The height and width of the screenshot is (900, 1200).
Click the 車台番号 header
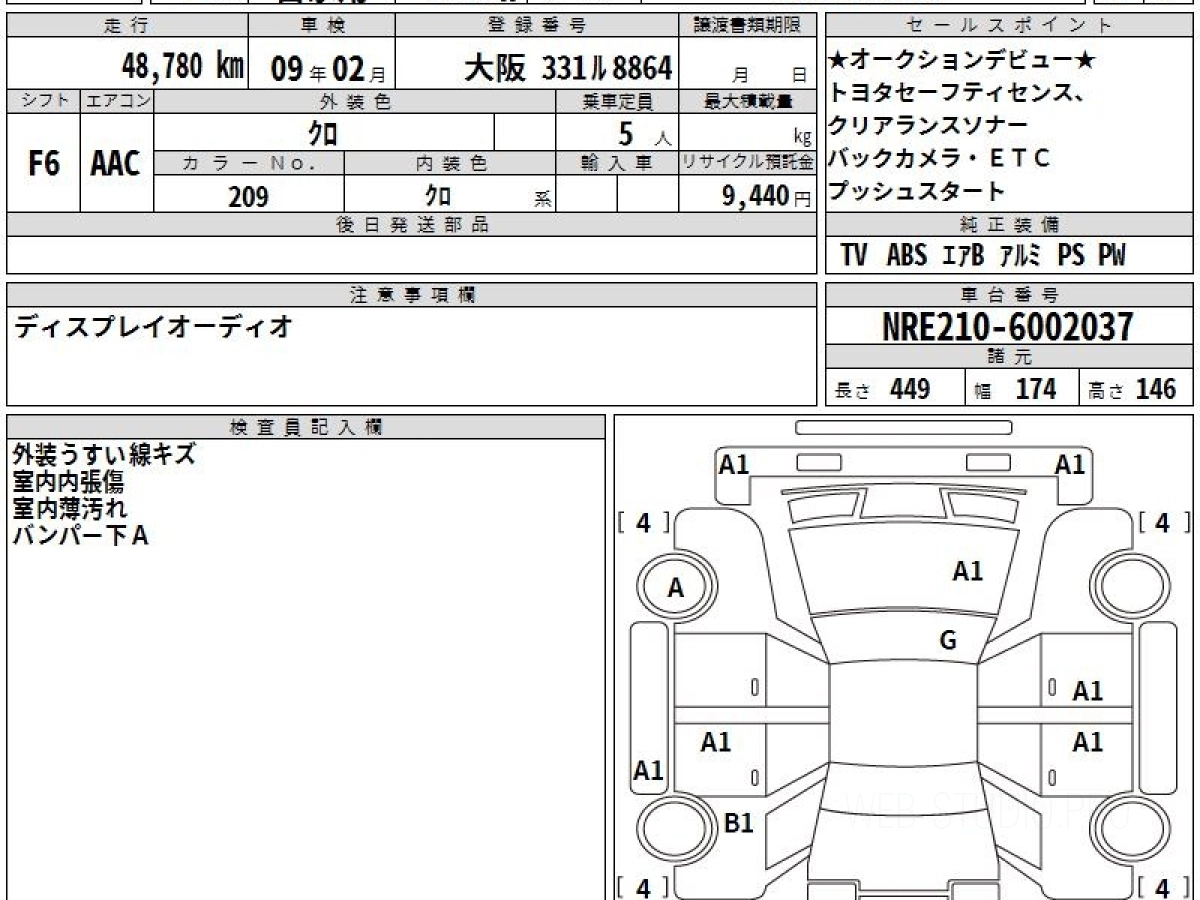pyautogui.click(x=1010, y=295)
